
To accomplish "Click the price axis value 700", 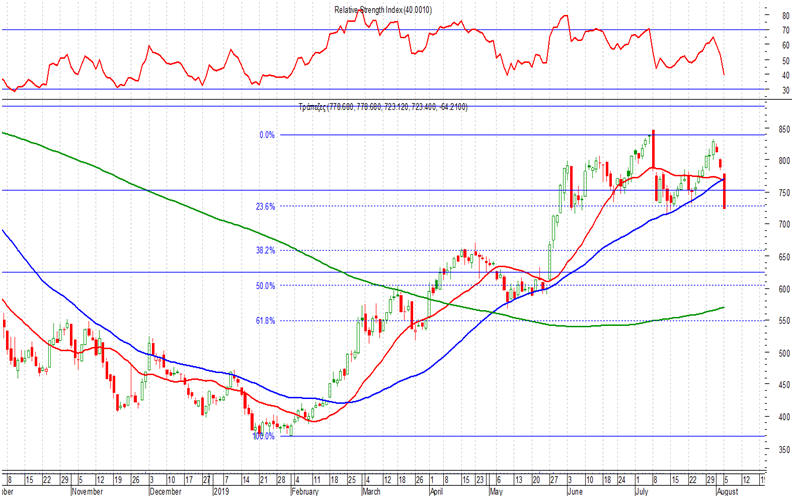I will [784, 224].
